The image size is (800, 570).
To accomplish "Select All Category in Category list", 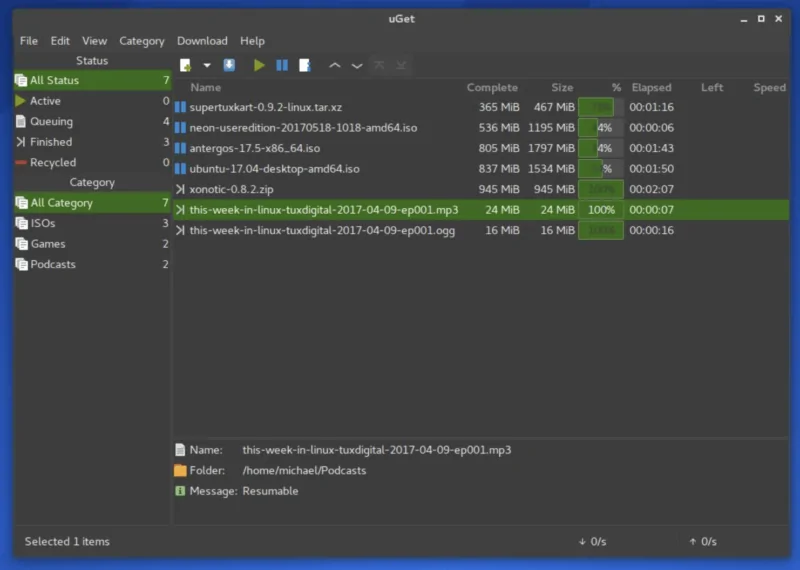I will pyautogui.click(x=92, y=203).
